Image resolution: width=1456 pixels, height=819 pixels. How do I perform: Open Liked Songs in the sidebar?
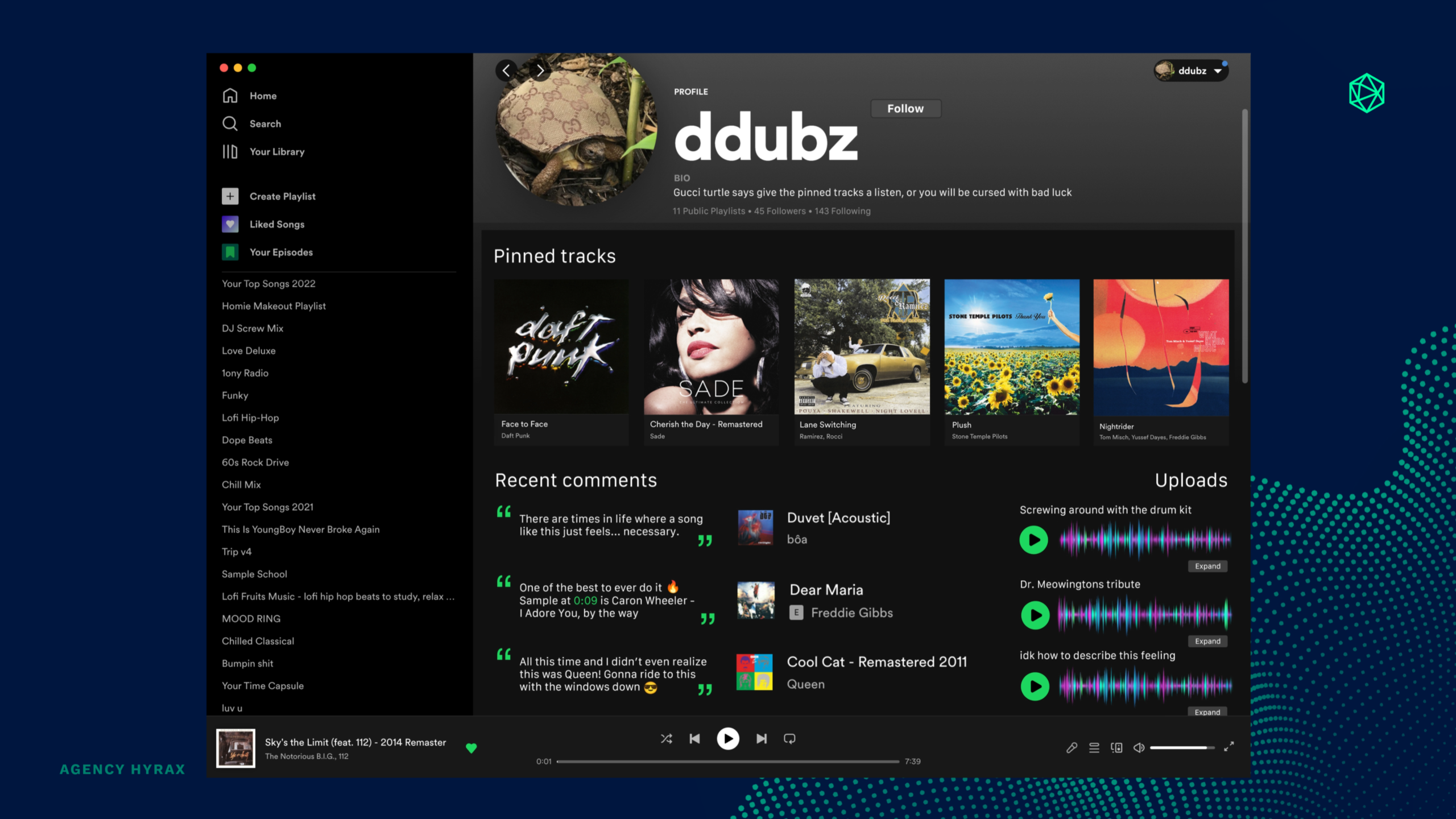click(276, 224)
